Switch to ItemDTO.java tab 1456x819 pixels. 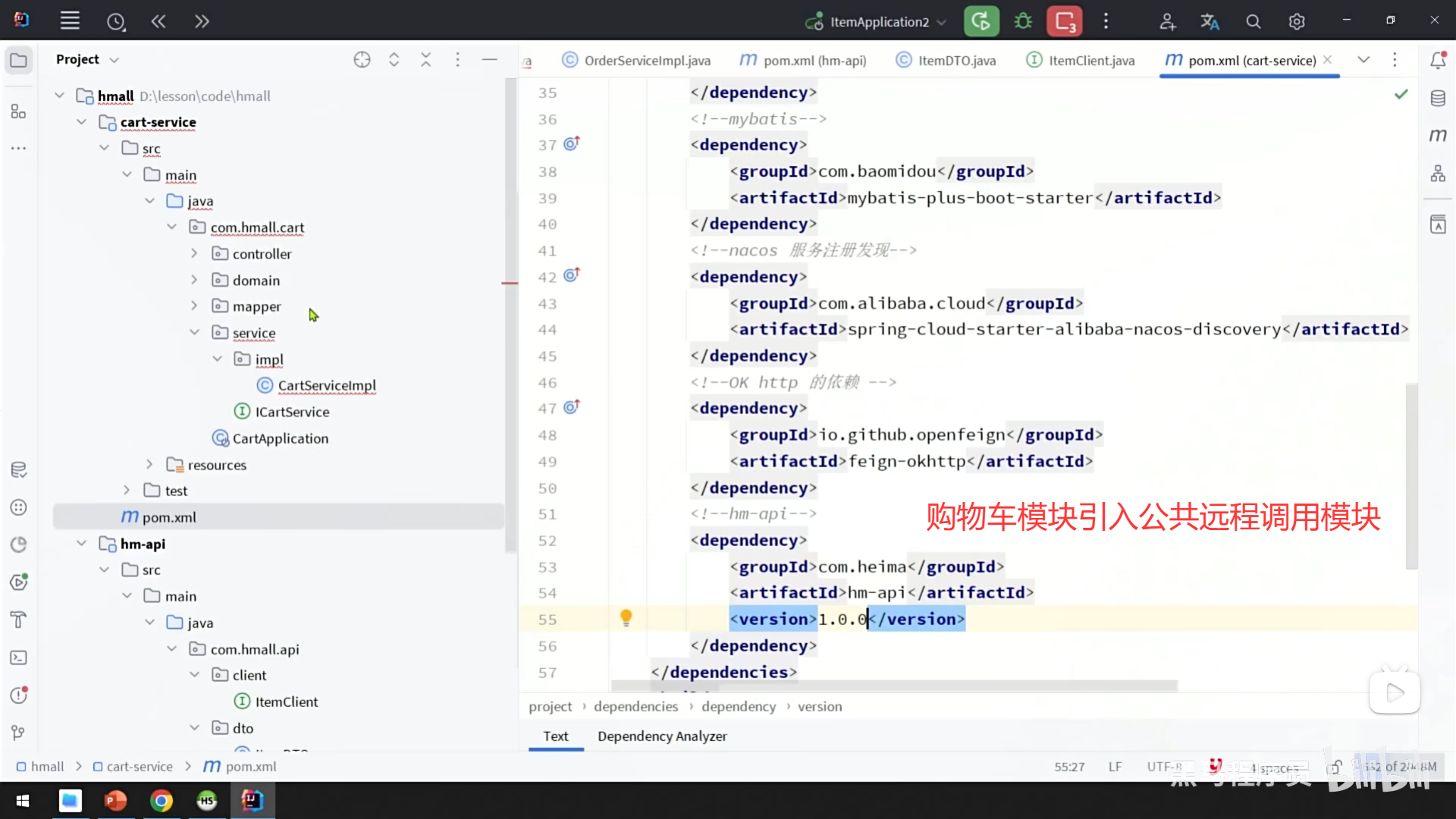click(955, 60)
